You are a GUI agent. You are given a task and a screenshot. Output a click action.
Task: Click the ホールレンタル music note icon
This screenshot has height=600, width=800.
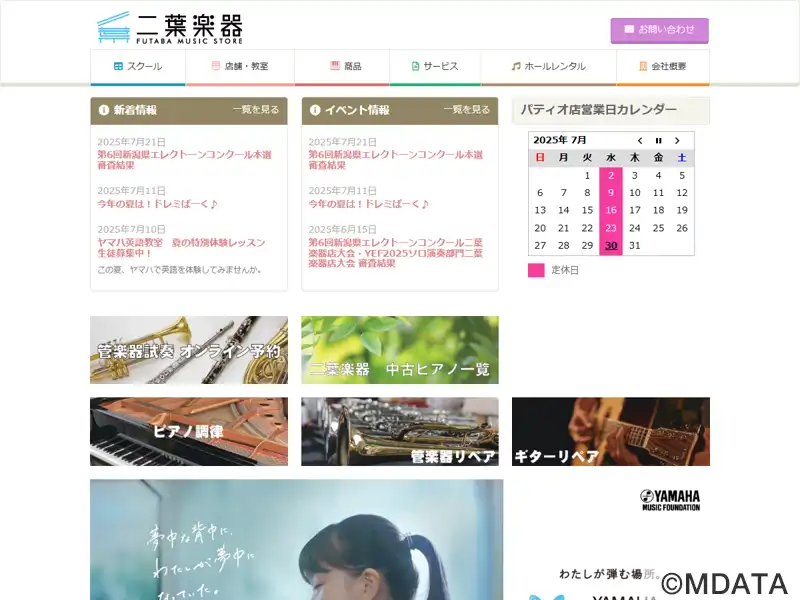(x=516, y=66)
